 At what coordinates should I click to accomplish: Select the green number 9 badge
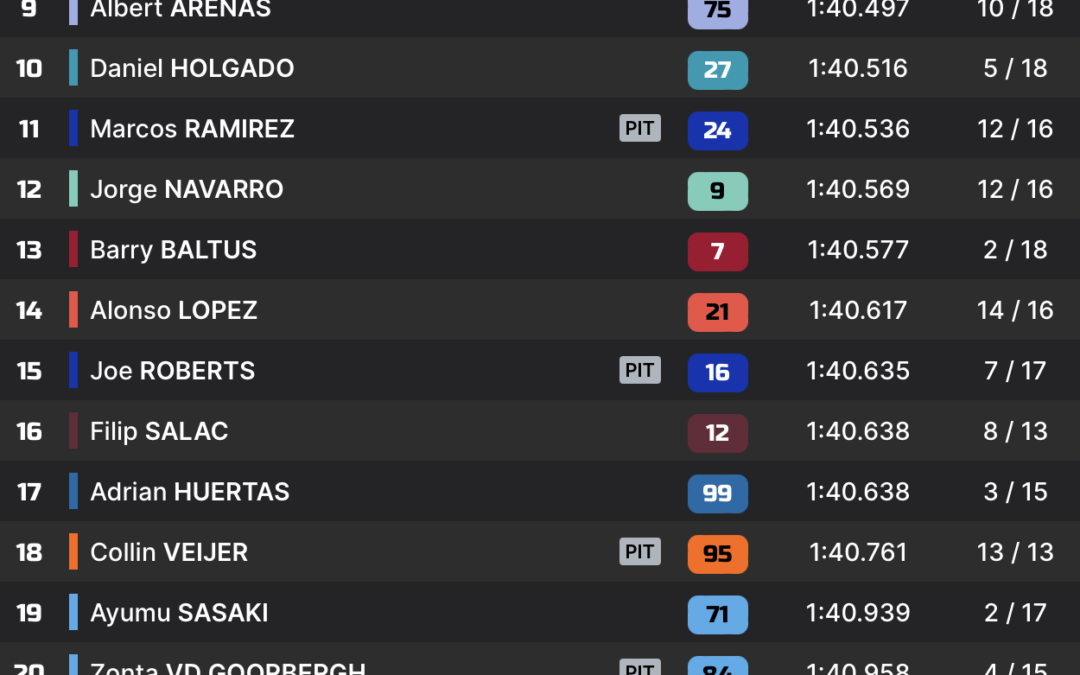tap(718, 191)
